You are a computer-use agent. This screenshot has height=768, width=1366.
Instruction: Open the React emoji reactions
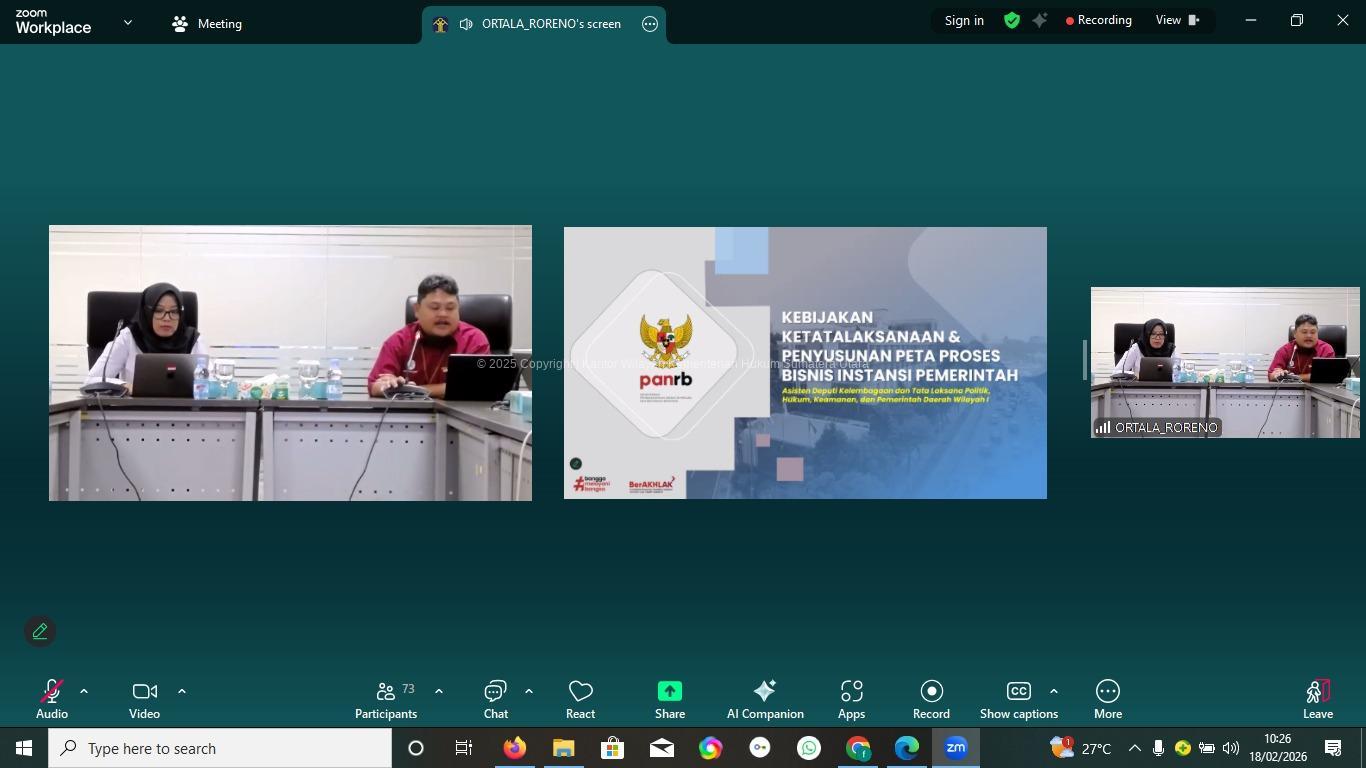pos(580,699)
